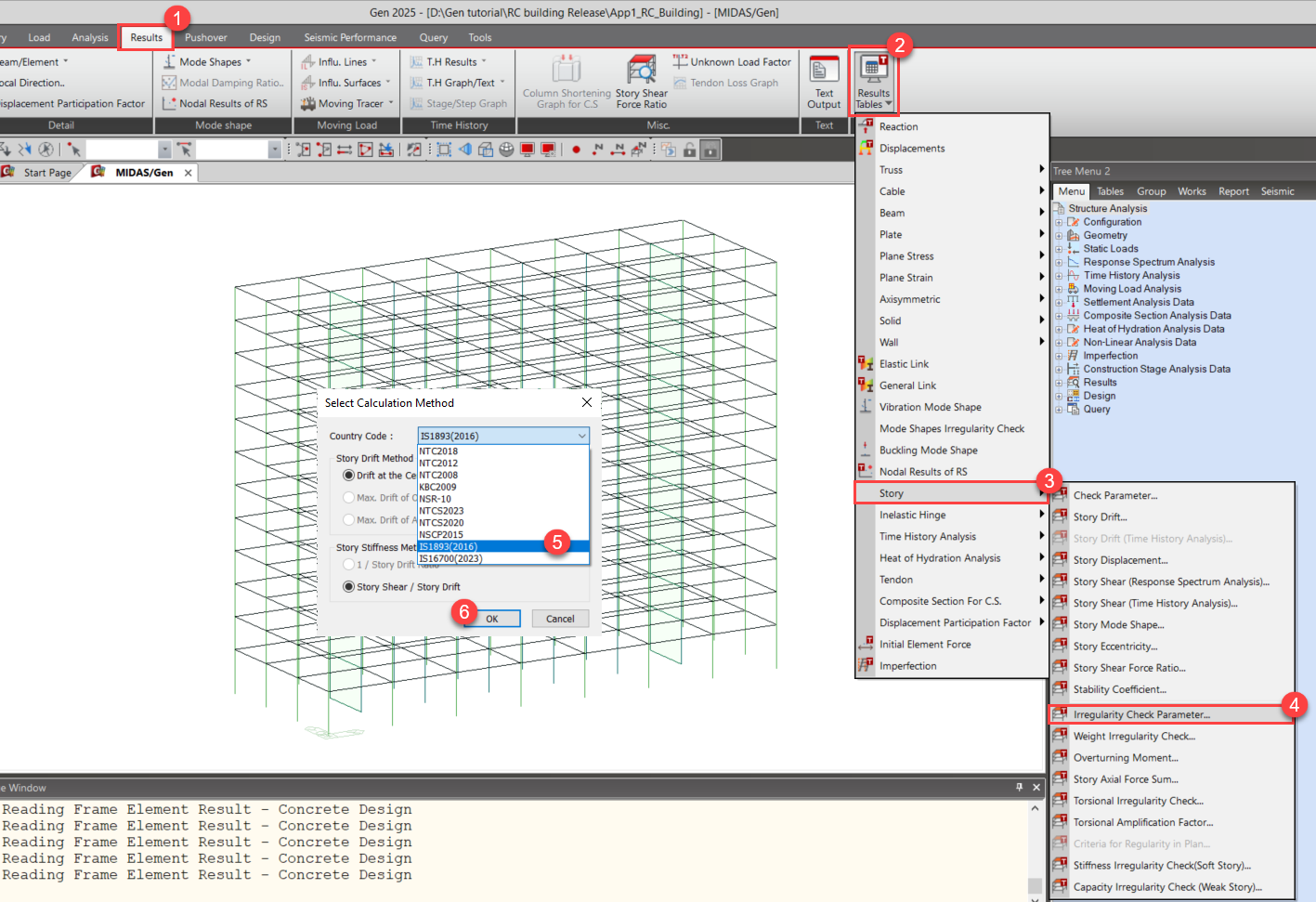This screenshot has height=902, width=1316.
Task: Click the Influ. Lines ribbon icon
Action: (x=308, y=61)
